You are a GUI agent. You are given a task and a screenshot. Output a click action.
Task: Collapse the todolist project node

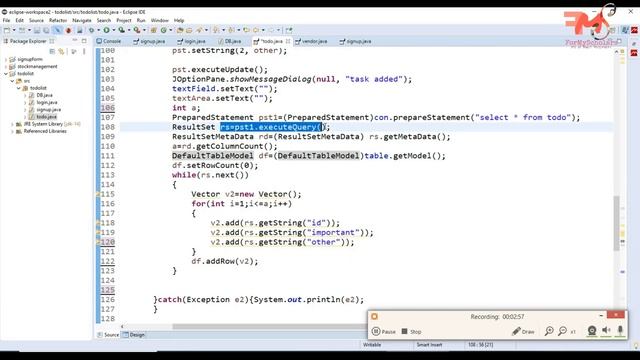(x=6, y=74)
